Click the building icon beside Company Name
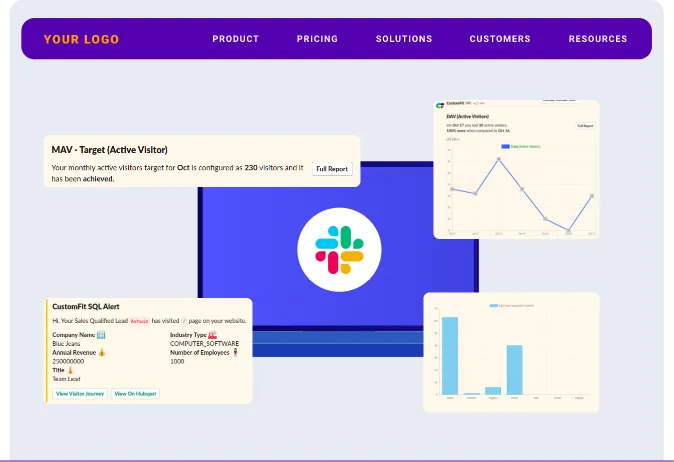 pos(101,335)
